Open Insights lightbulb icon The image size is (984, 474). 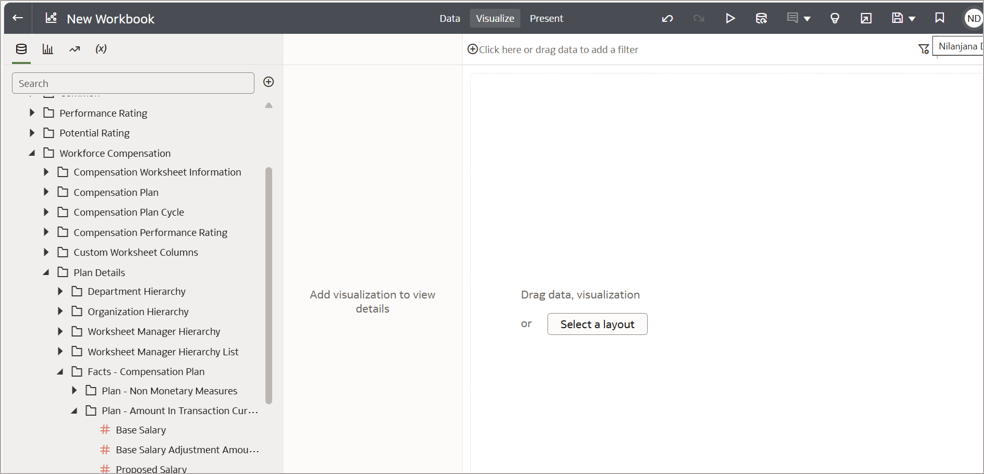pos(835,19)
